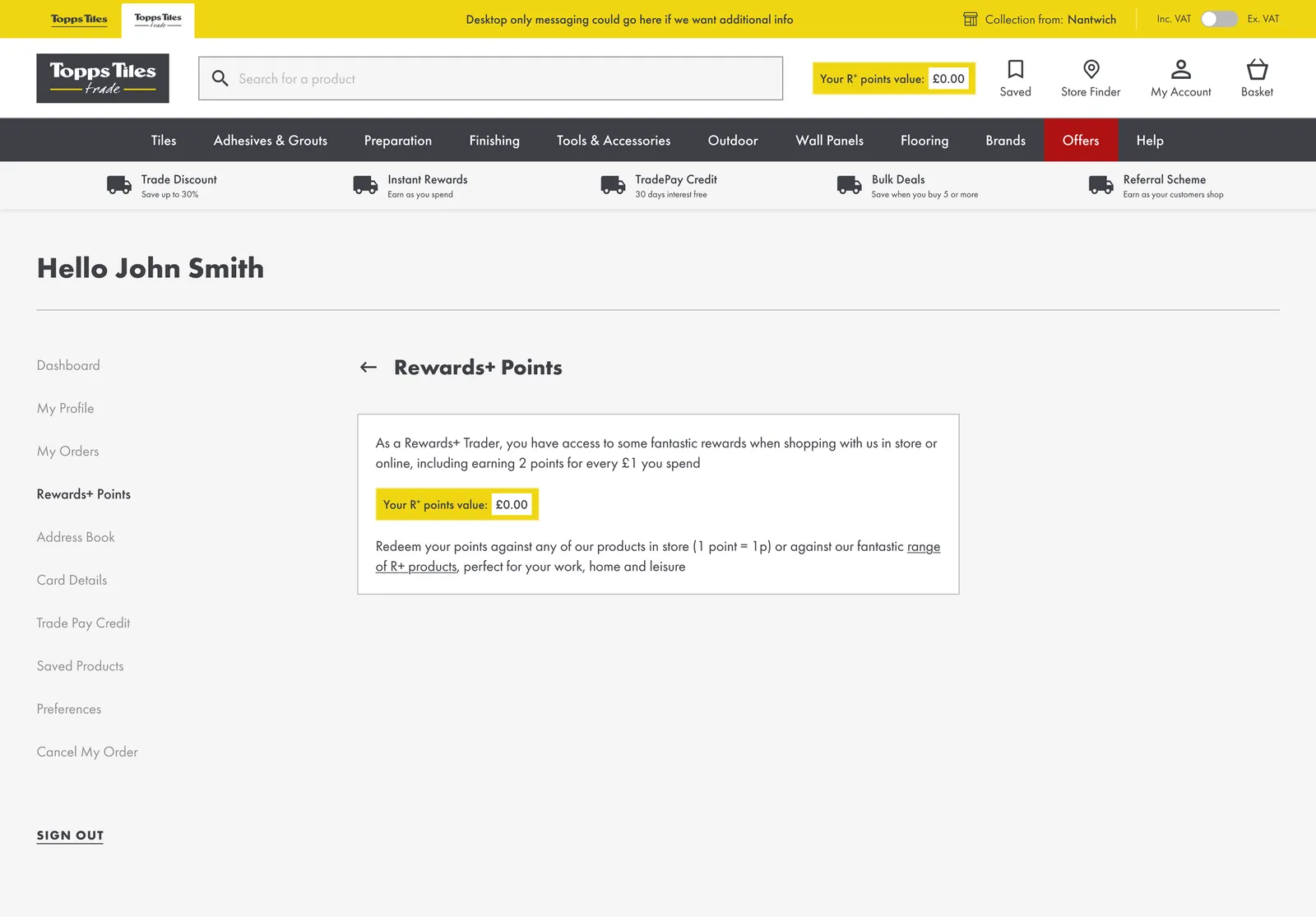This screenshot has width=1316, height=917.
Task: Open Trade Pay Credit in the sidebar
Action: coord(83,623)
